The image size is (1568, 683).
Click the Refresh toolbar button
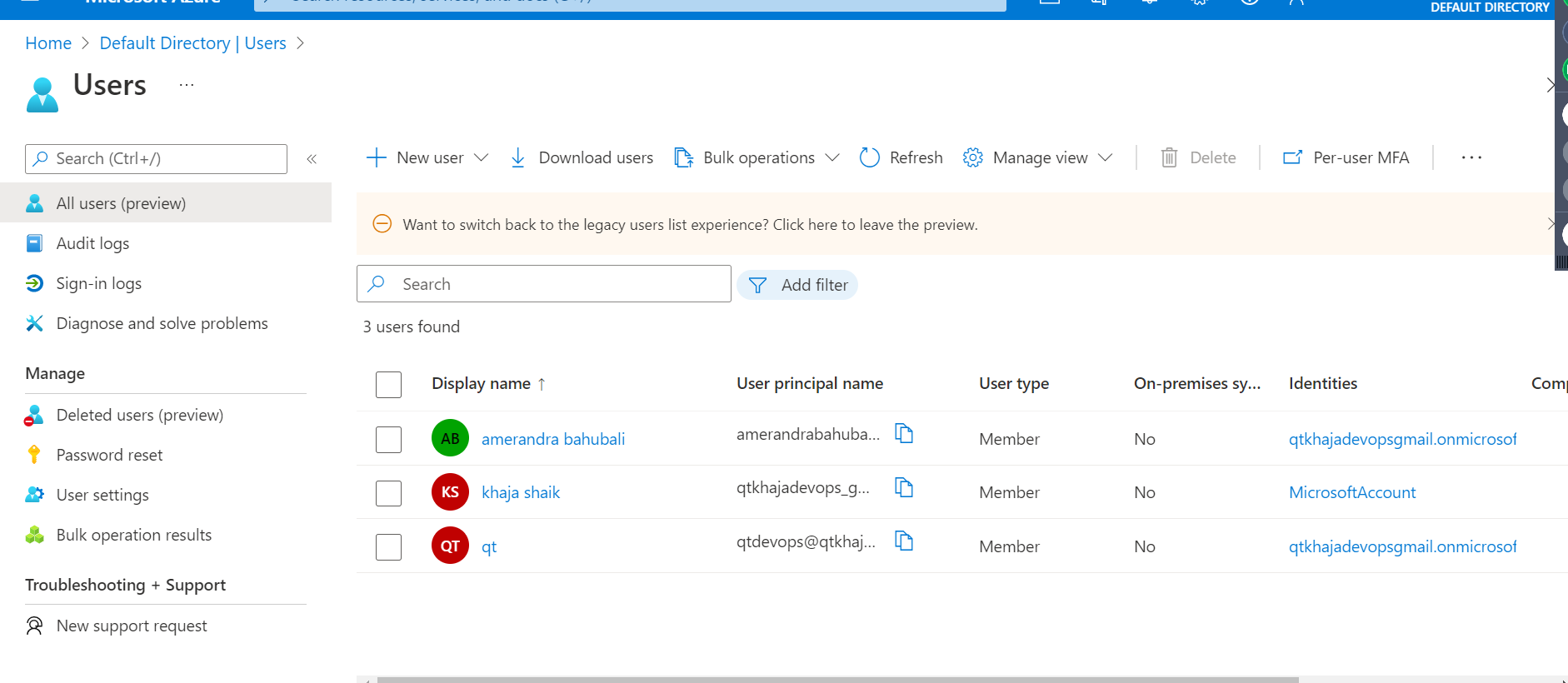click(x=901, y=157)
